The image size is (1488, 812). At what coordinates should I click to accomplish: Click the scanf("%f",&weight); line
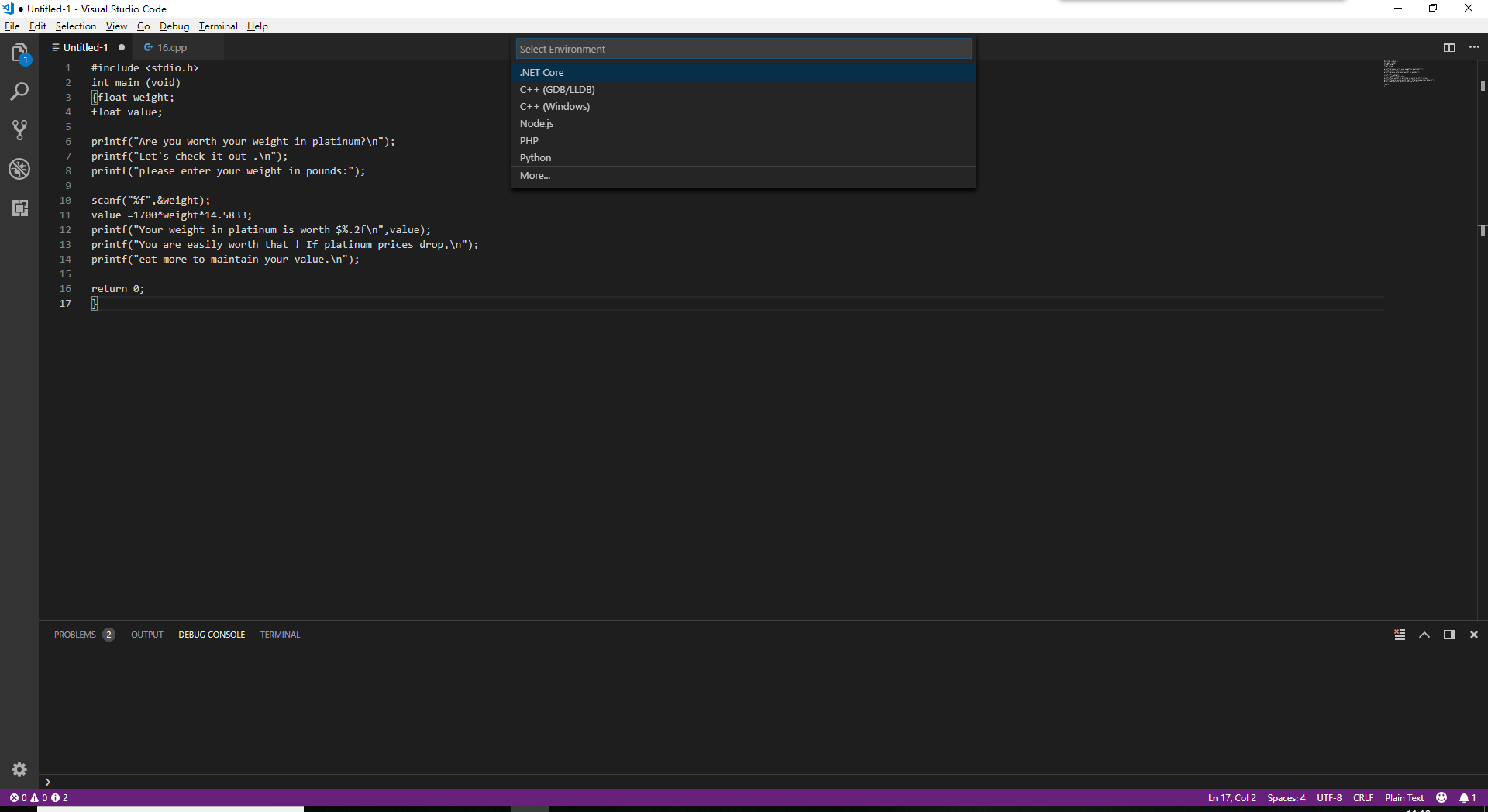click(x=150, y=201)
